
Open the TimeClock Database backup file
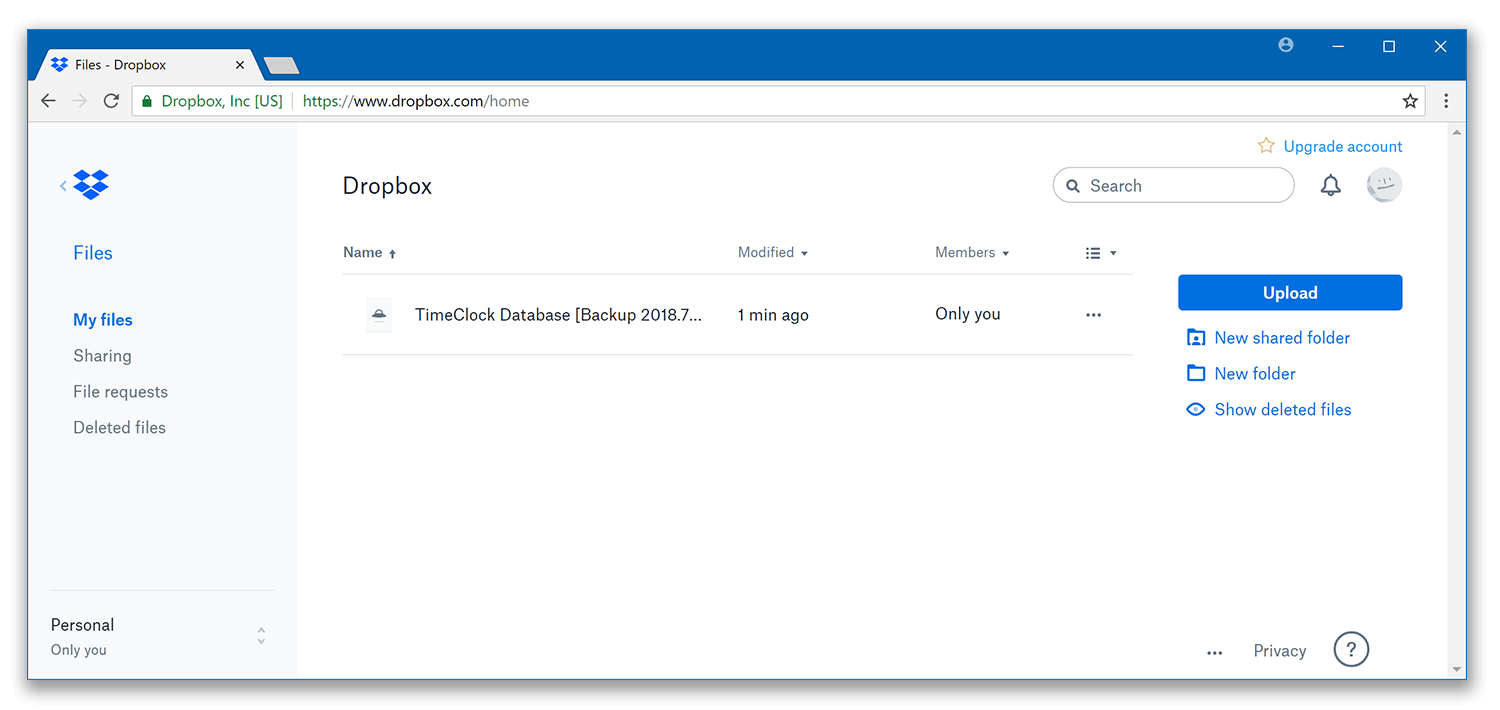pyautogui.click(x=558, y=315)
